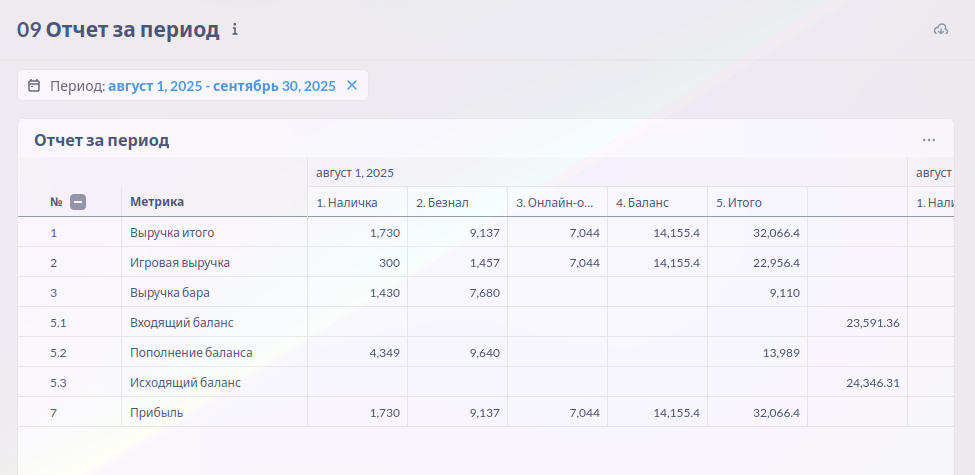Click the "5. Итого" column header

(x=739, y=203)
